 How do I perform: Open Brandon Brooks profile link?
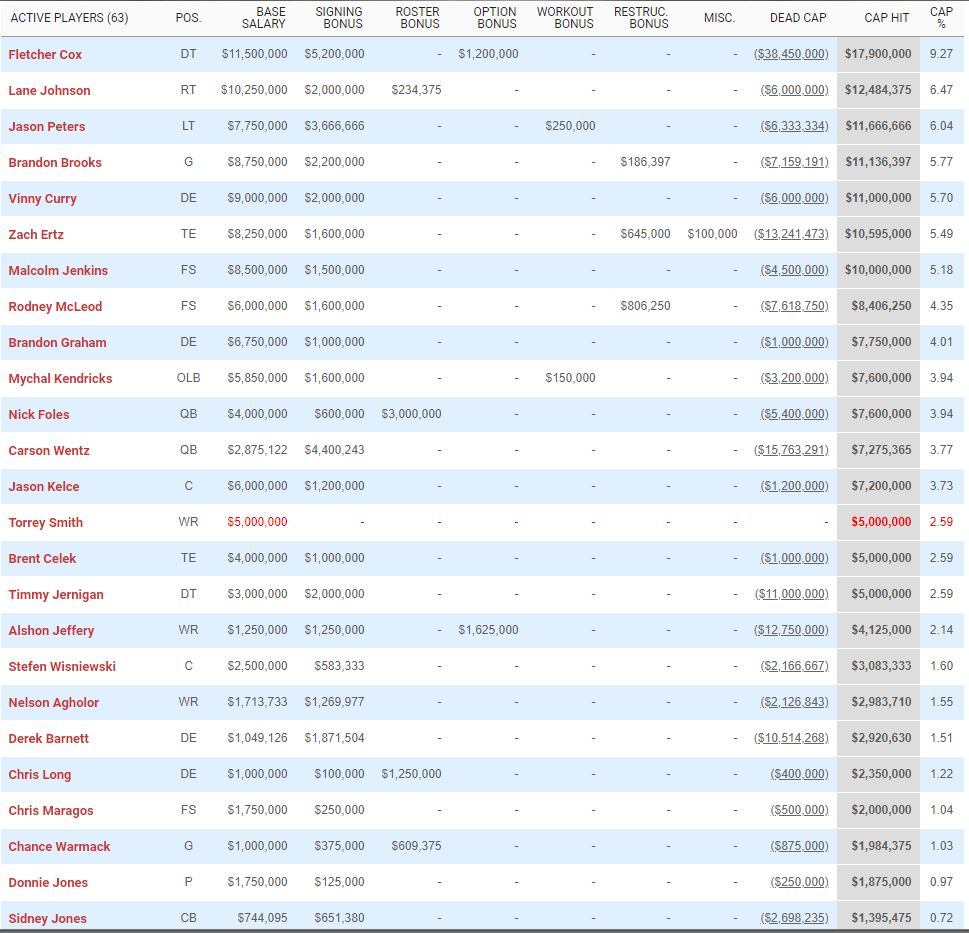click(55, 163)
